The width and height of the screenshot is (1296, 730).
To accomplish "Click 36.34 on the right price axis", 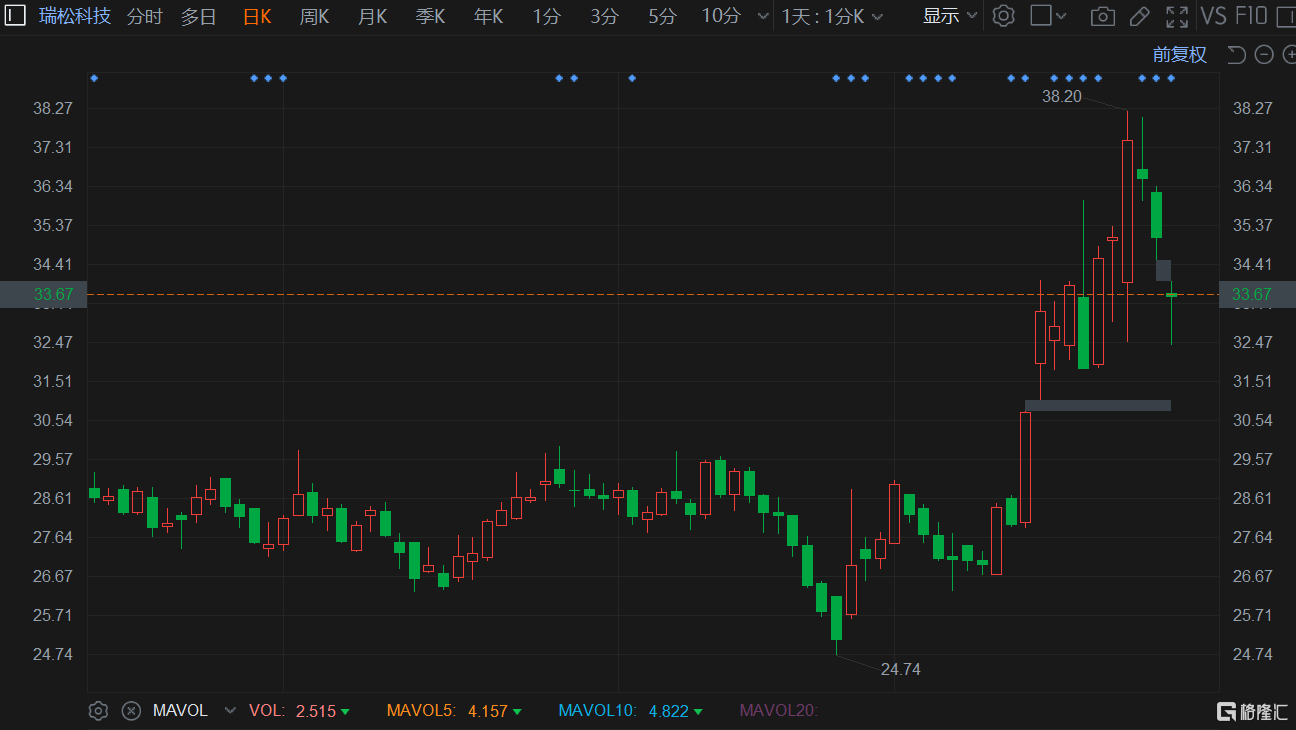I will click(x=1253, y=186).
